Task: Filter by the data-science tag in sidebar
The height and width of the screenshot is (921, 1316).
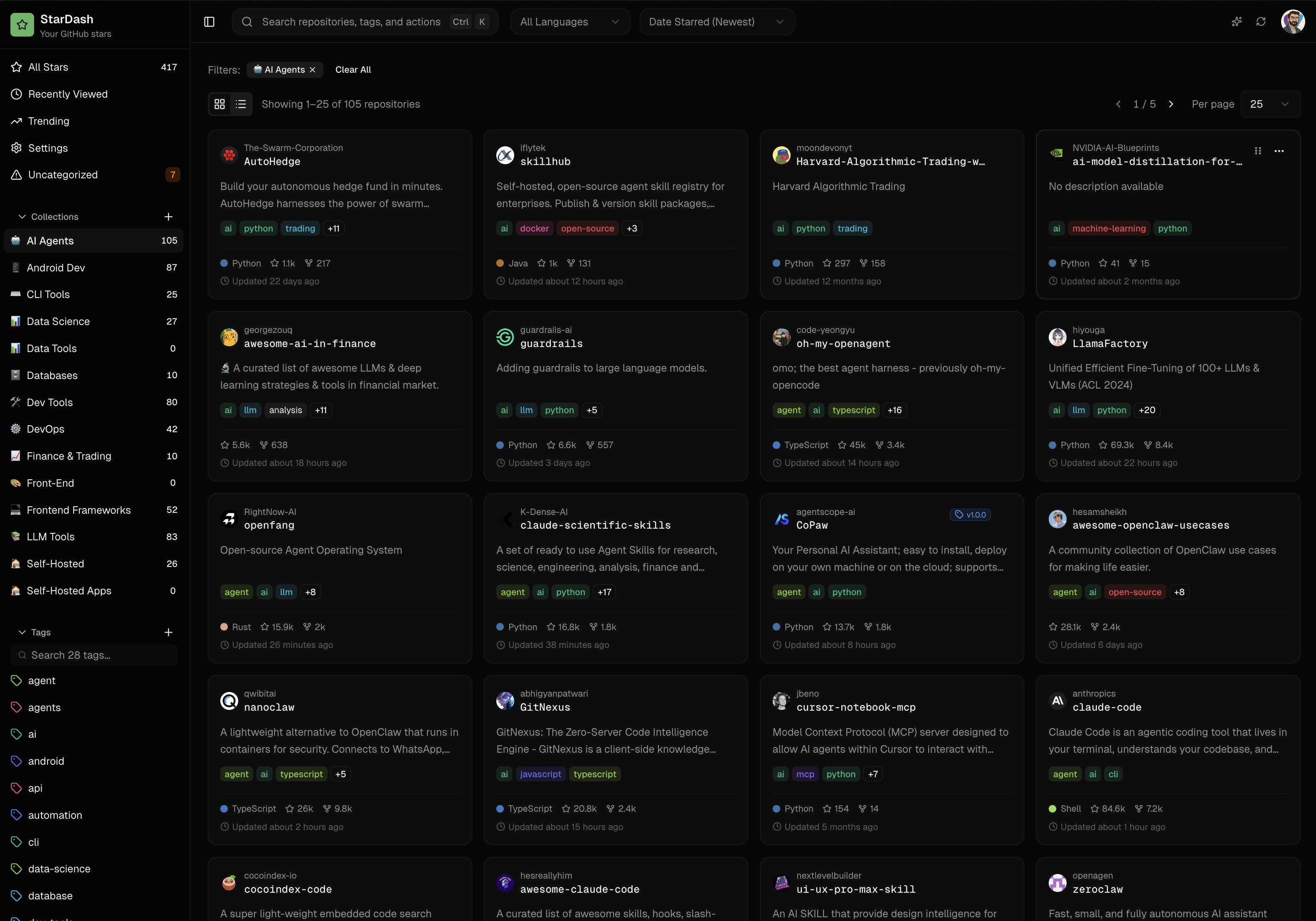Action: [94, 869]
